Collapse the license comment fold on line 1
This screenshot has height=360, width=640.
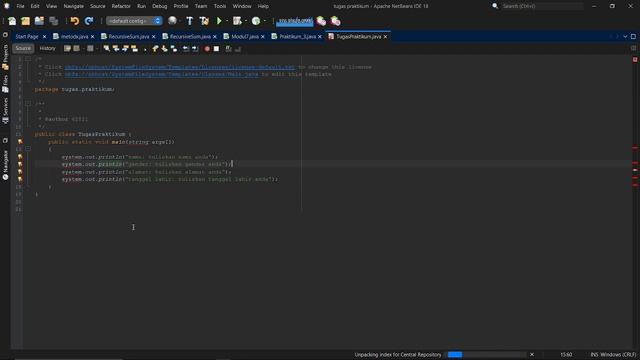click(28, 59)
